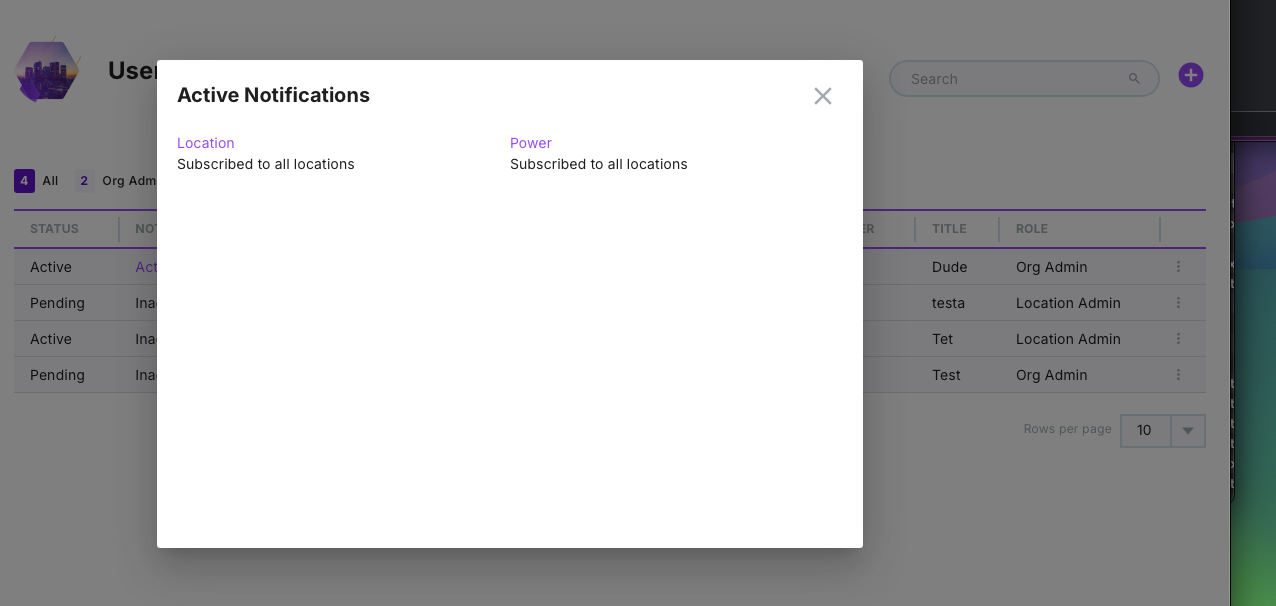This screenshot has width=1276, height=606.
Task: Click the Rows per page label
Action: 1067,429
